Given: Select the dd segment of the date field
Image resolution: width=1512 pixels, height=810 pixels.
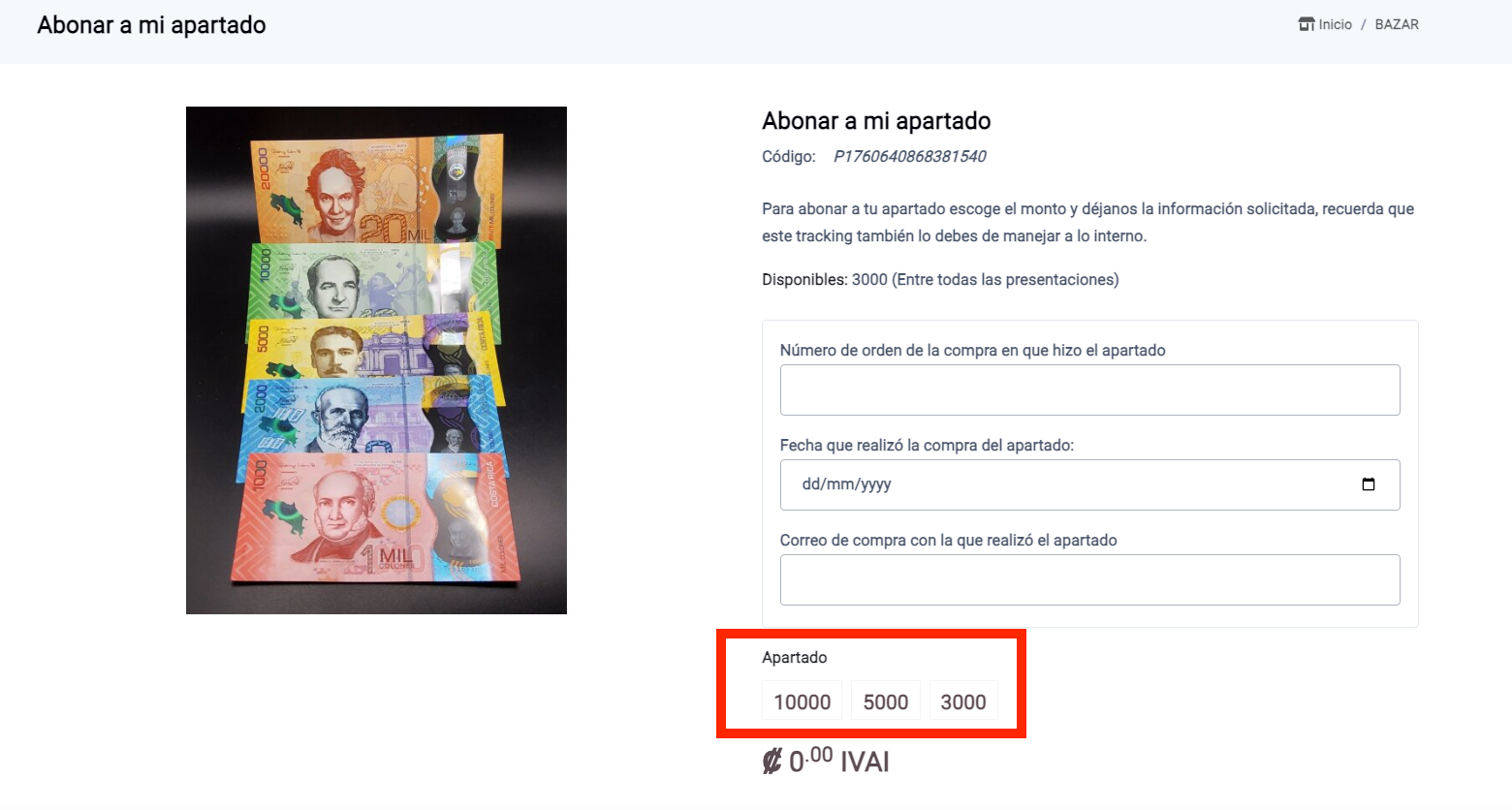Looking at the screenshot, I should click(x=810, y=484).
